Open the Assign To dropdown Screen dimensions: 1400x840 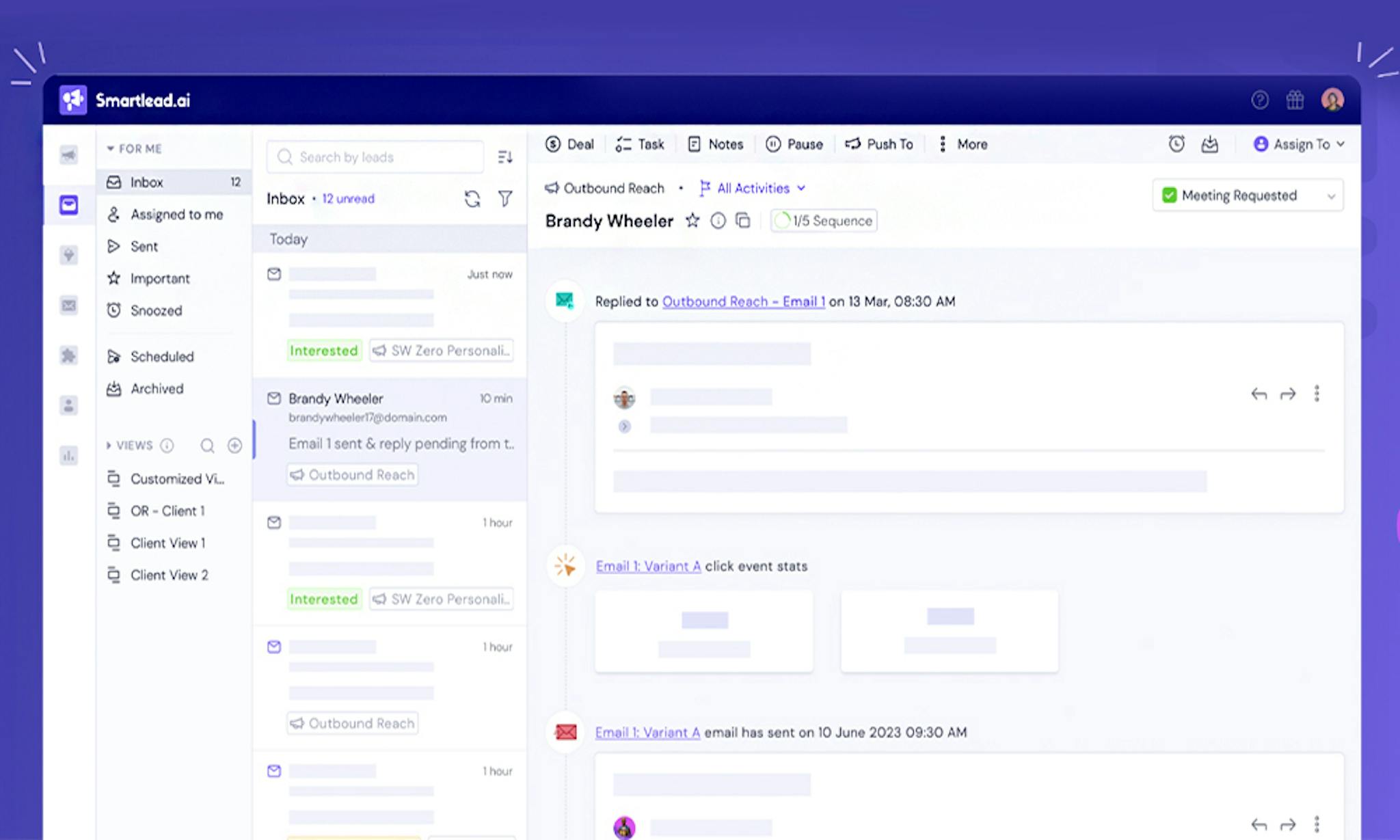(x=1299, y=144)
